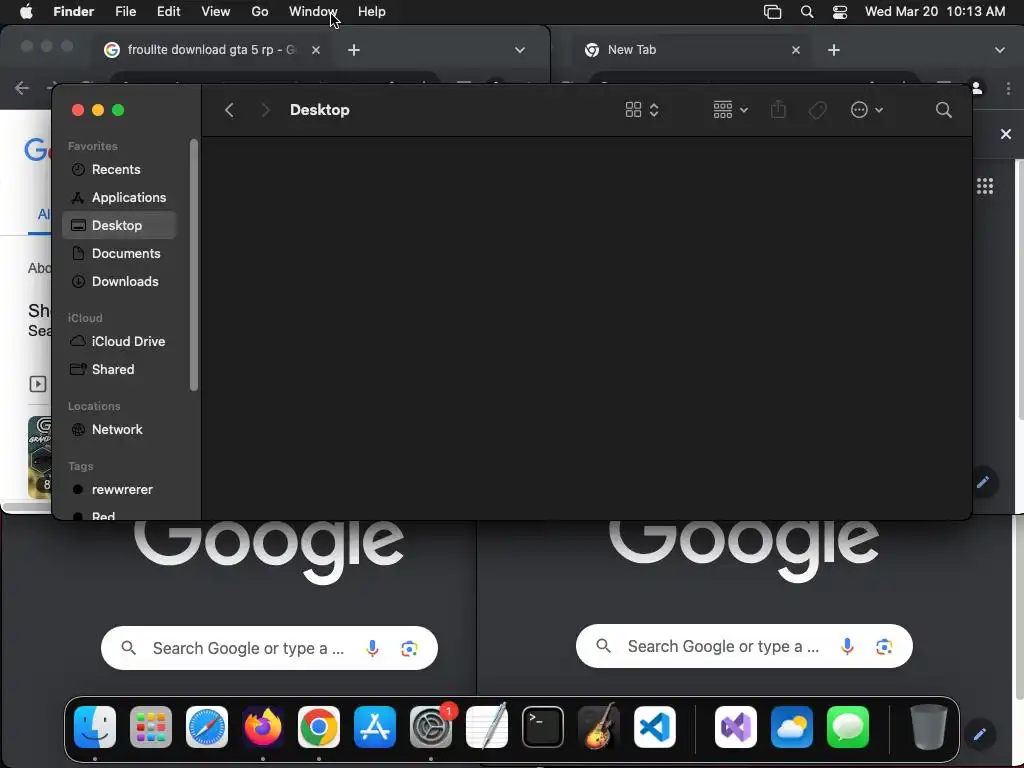This screenshot has width=1024, height=768.
Task: Open Visual Studio Code from the Dock
Action: (x=655, y=727)
